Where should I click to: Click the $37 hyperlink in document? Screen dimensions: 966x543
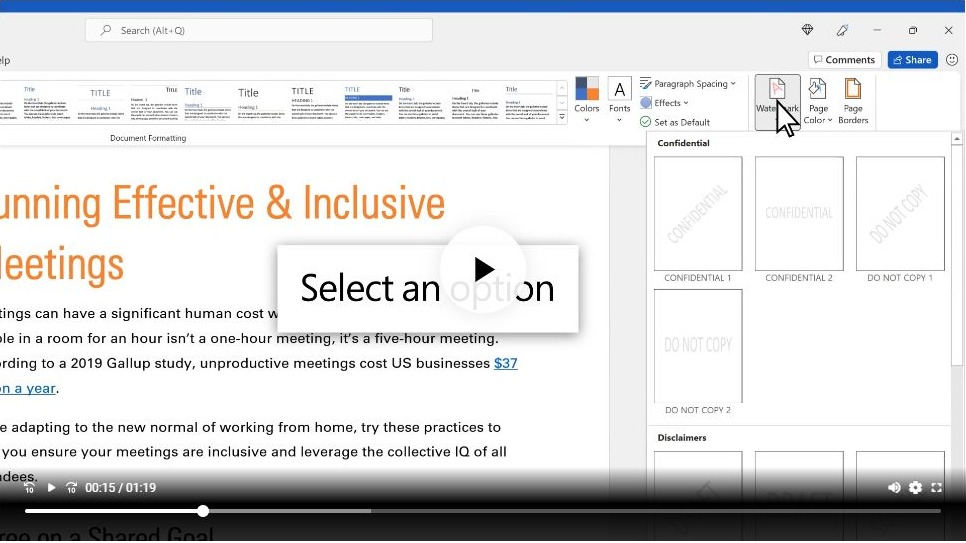[505, 363]
